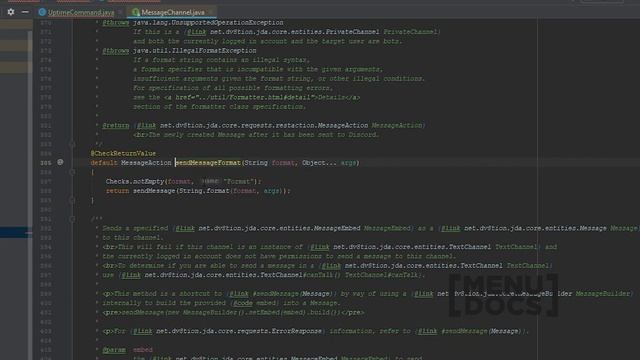Viewport: 640px width, 360px height.
Task: Click the @return Javadoc tag
Action: pyautogui.click(x=116, y=125)
